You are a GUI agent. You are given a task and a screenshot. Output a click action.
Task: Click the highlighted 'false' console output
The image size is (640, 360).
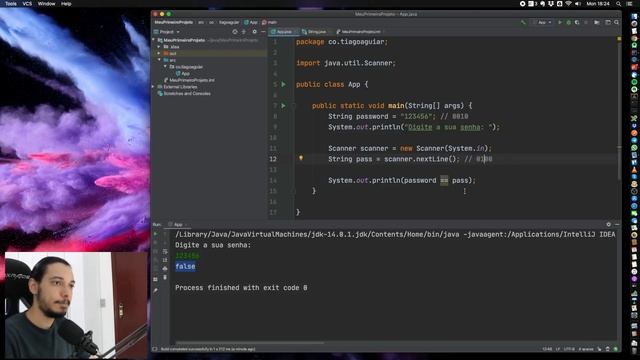pyautogui.click(x=185, y=266)
